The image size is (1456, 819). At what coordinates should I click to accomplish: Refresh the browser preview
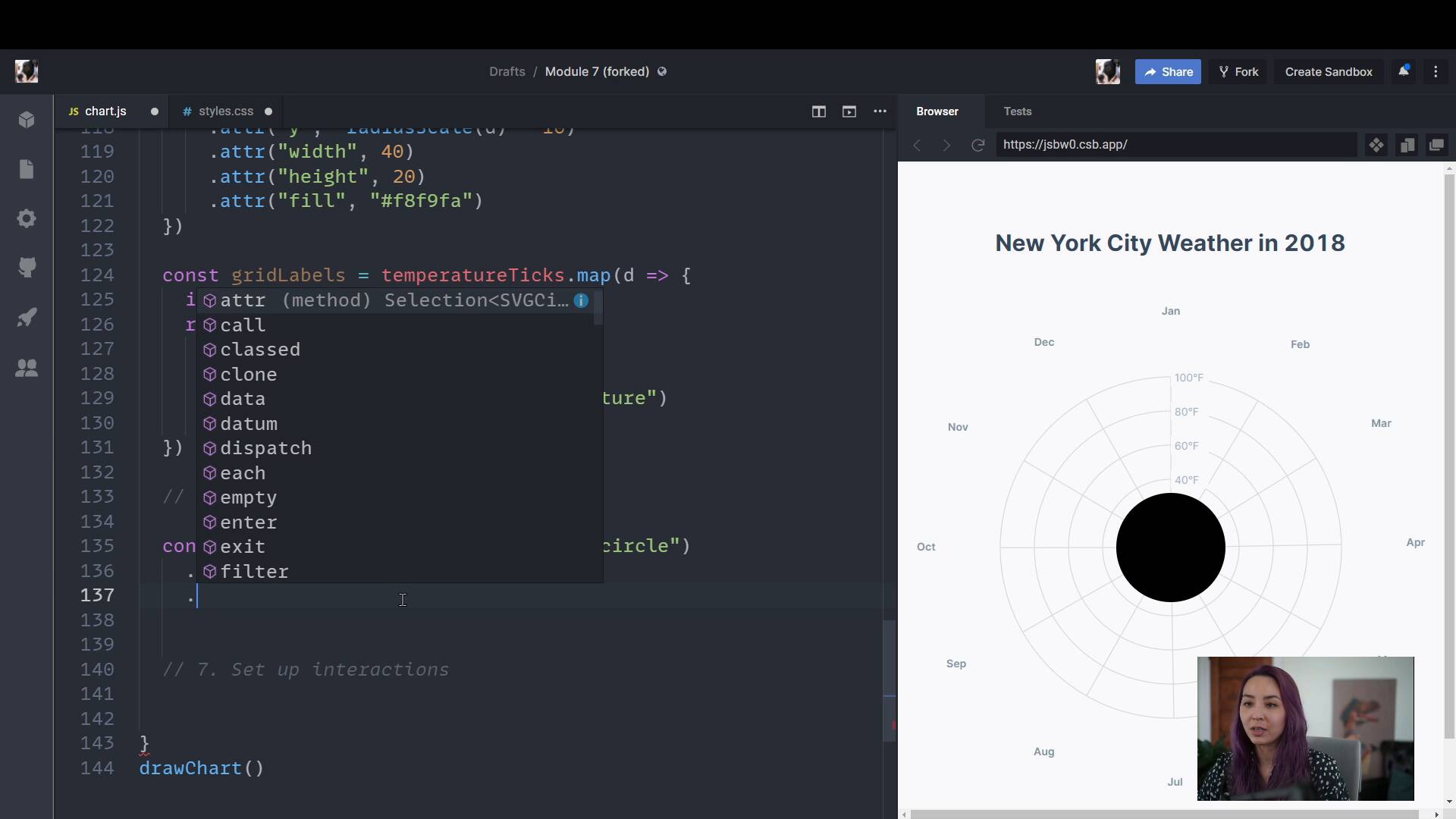pyautogui.click(x=977, y=145)
